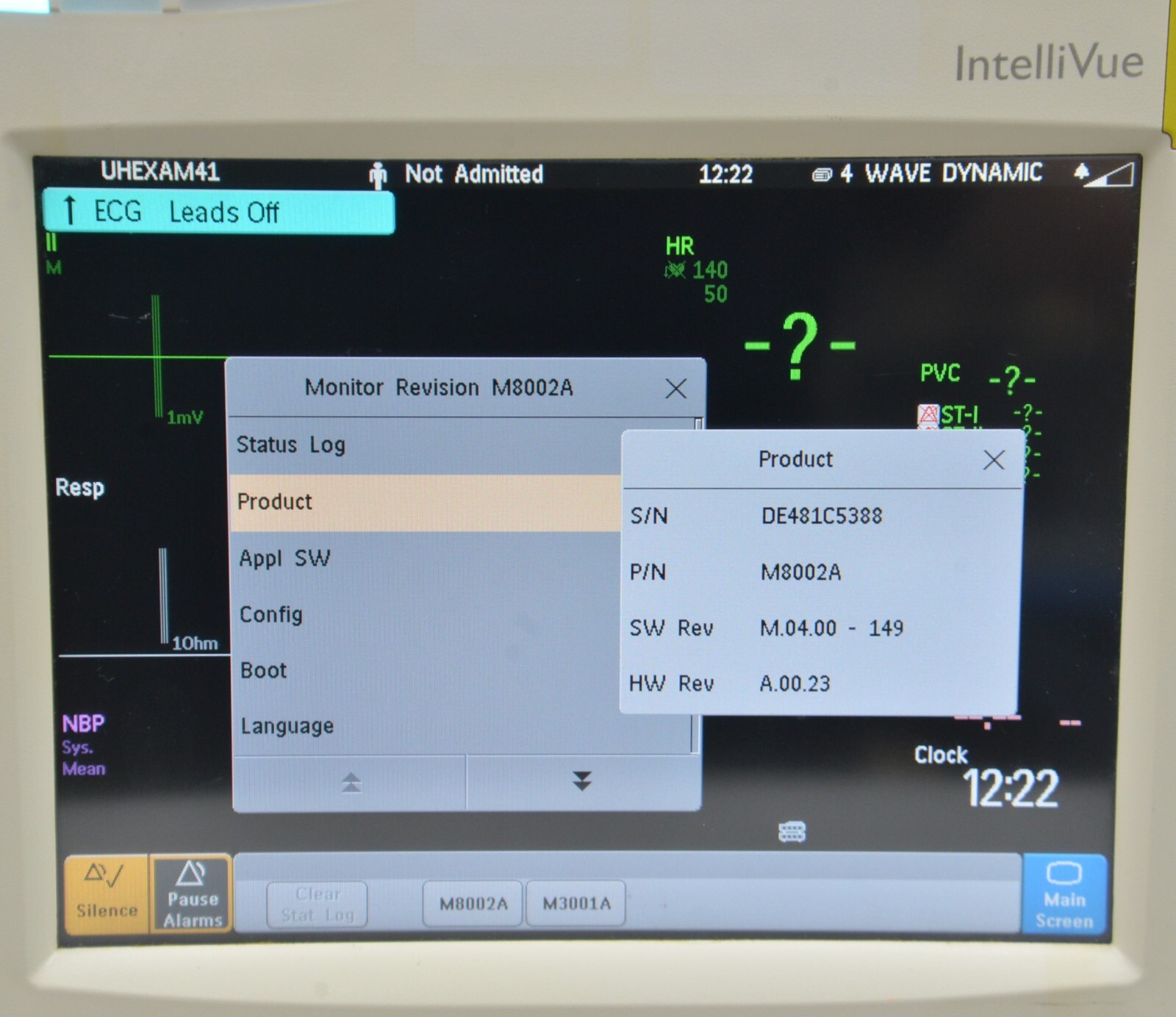Select the Config menu entry
This screenshot has height=1017, width=1176.
pos(425,614)
